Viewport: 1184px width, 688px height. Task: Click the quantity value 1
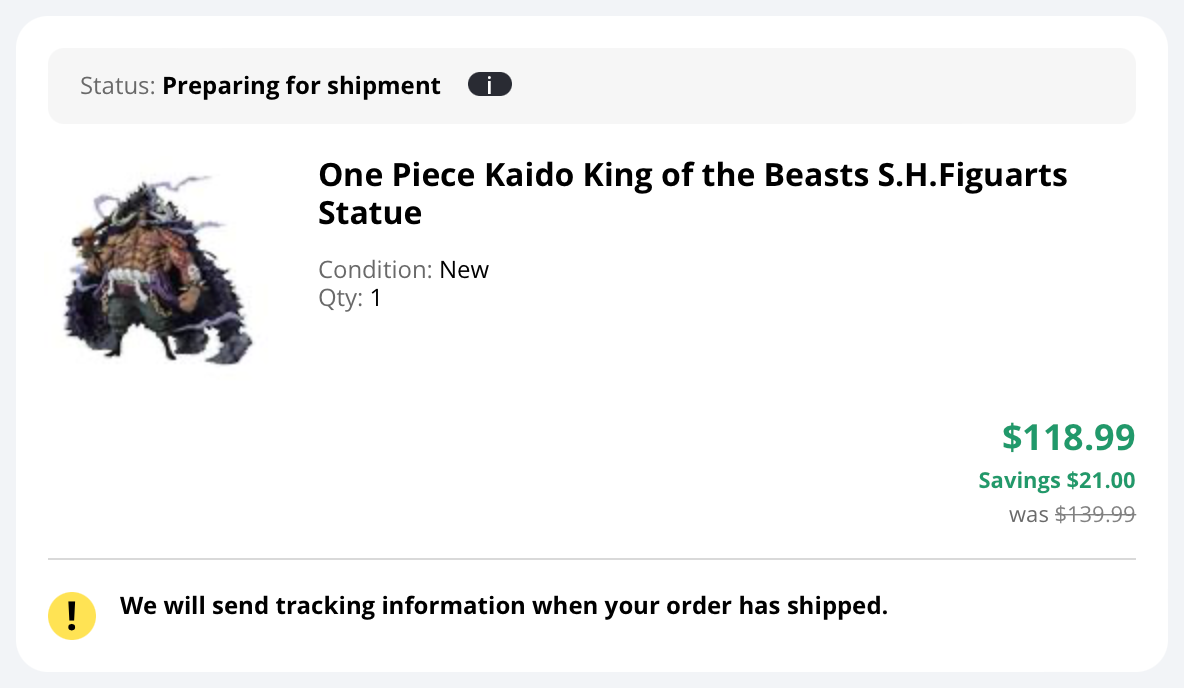pos(375,298)
